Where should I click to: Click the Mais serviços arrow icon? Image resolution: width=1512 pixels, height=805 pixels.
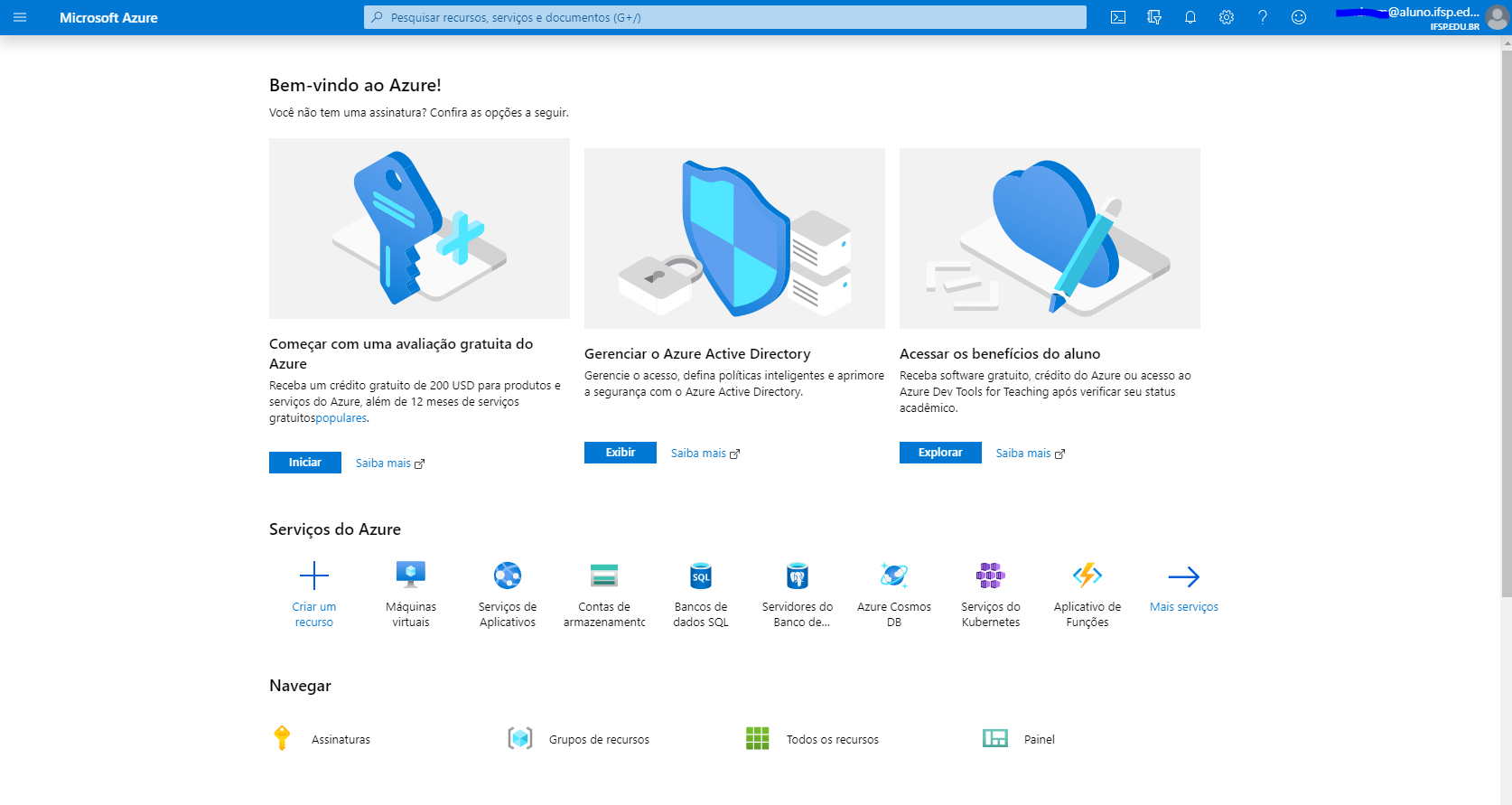pyautogui.click(x=1184, y=576)
